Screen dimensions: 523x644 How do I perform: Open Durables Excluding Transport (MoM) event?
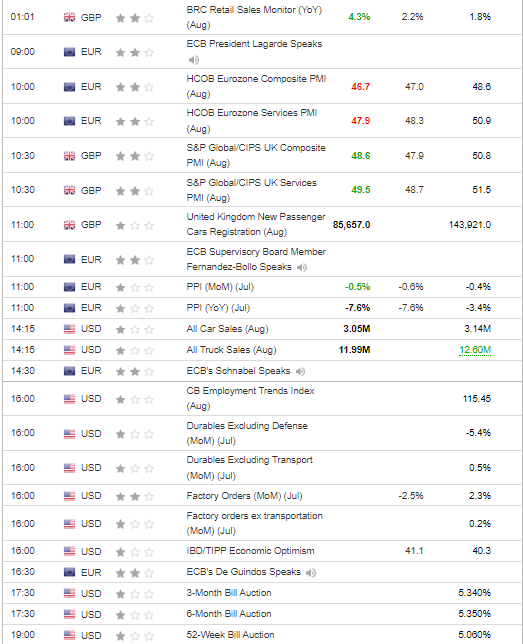[249, 467]
